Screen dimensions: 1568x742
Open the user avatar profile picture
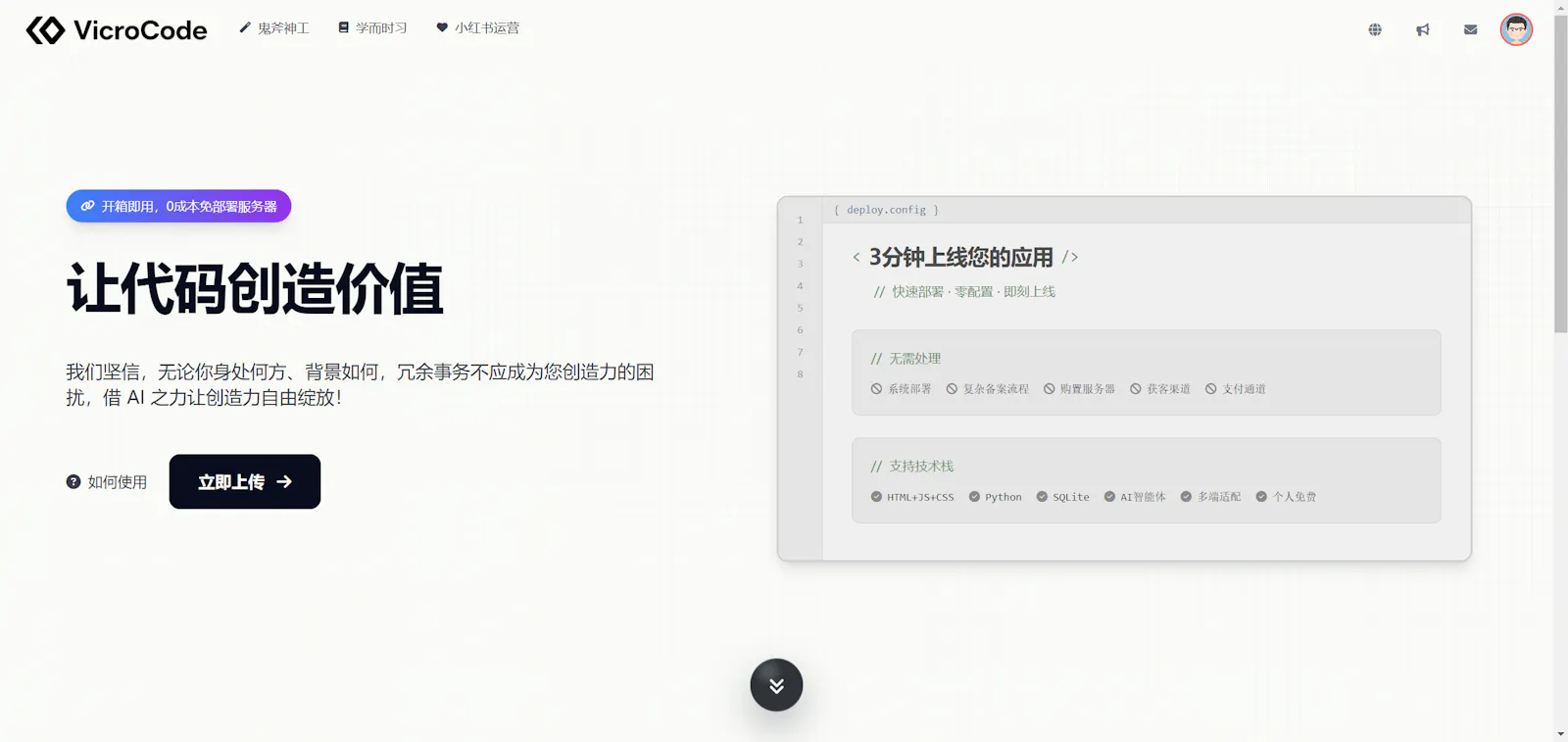[1516, 29]
